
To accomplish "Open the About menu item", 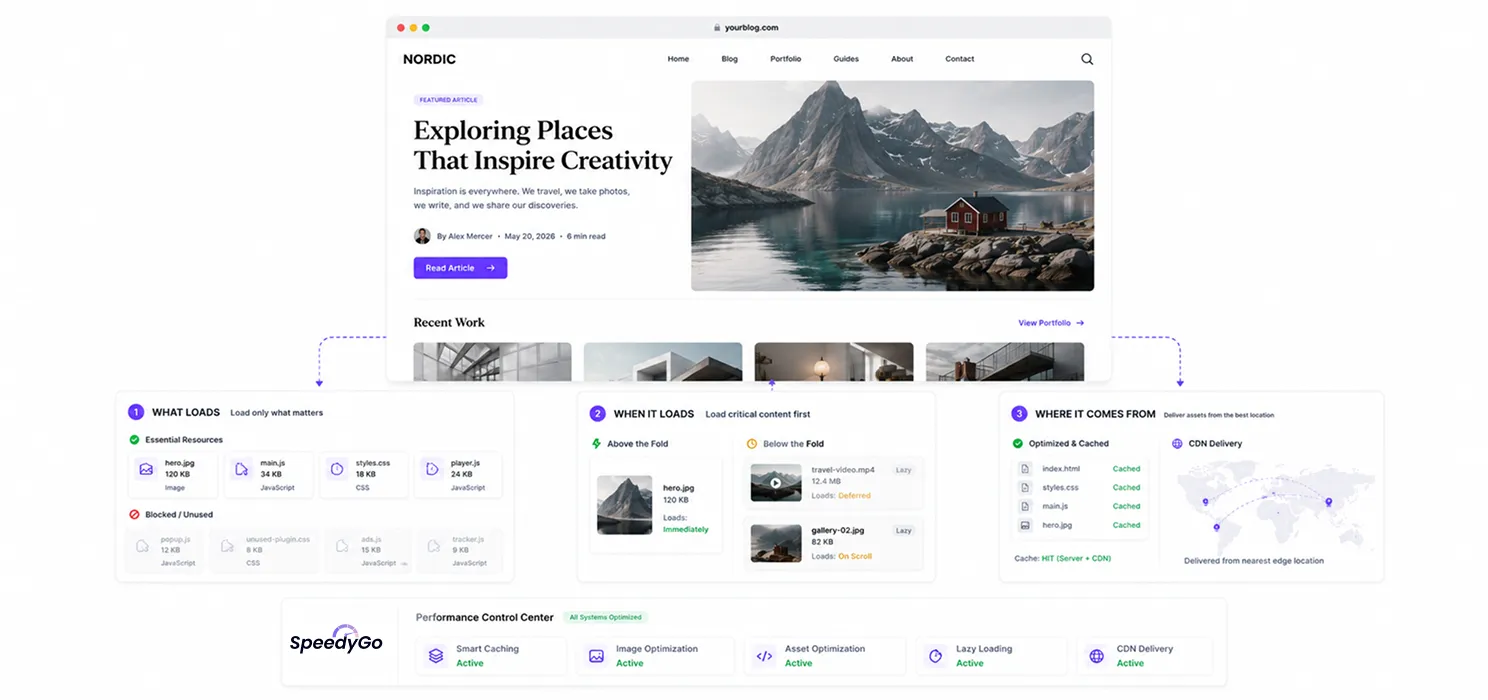I will coord(902,59).
